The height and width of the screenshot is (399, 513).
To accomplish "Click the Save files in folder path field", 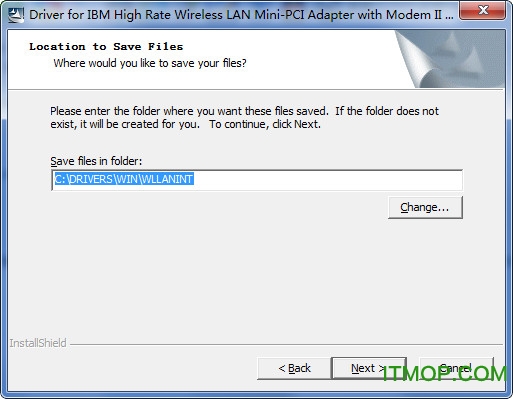I will (257, 180).
